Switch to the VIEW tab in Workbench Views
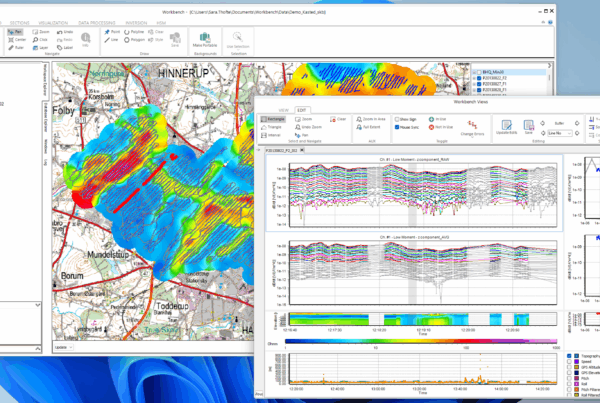This screenshot has height=403, width=600. [284, 110]
